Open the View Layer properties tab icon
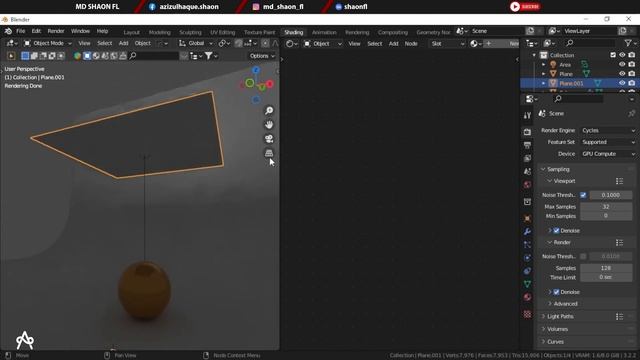Image resolution: width=640 pixels, height=360 pixels. [x=527, y=158]
